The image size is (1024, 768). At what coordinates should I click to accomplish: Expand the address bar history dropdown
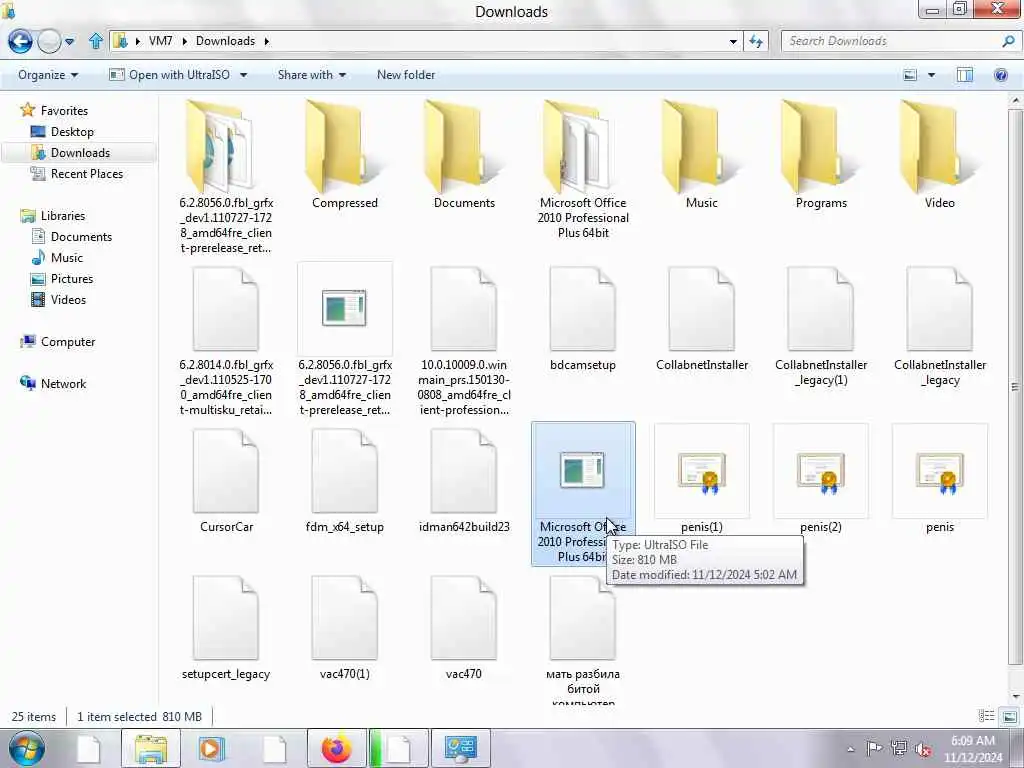[x=733, y=41]
